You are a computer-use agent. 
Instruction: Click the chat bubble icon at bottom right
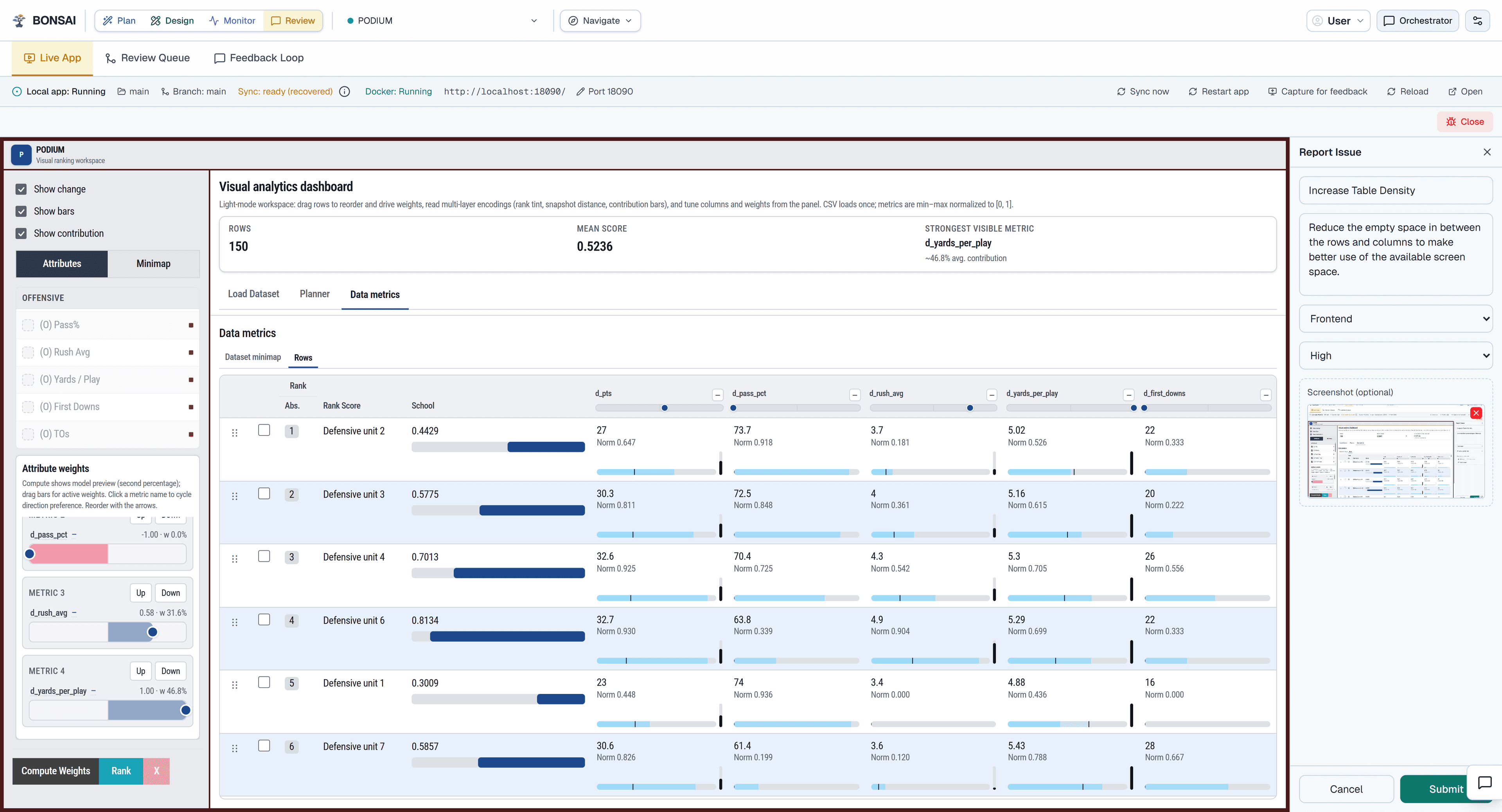click(1484, 782)
